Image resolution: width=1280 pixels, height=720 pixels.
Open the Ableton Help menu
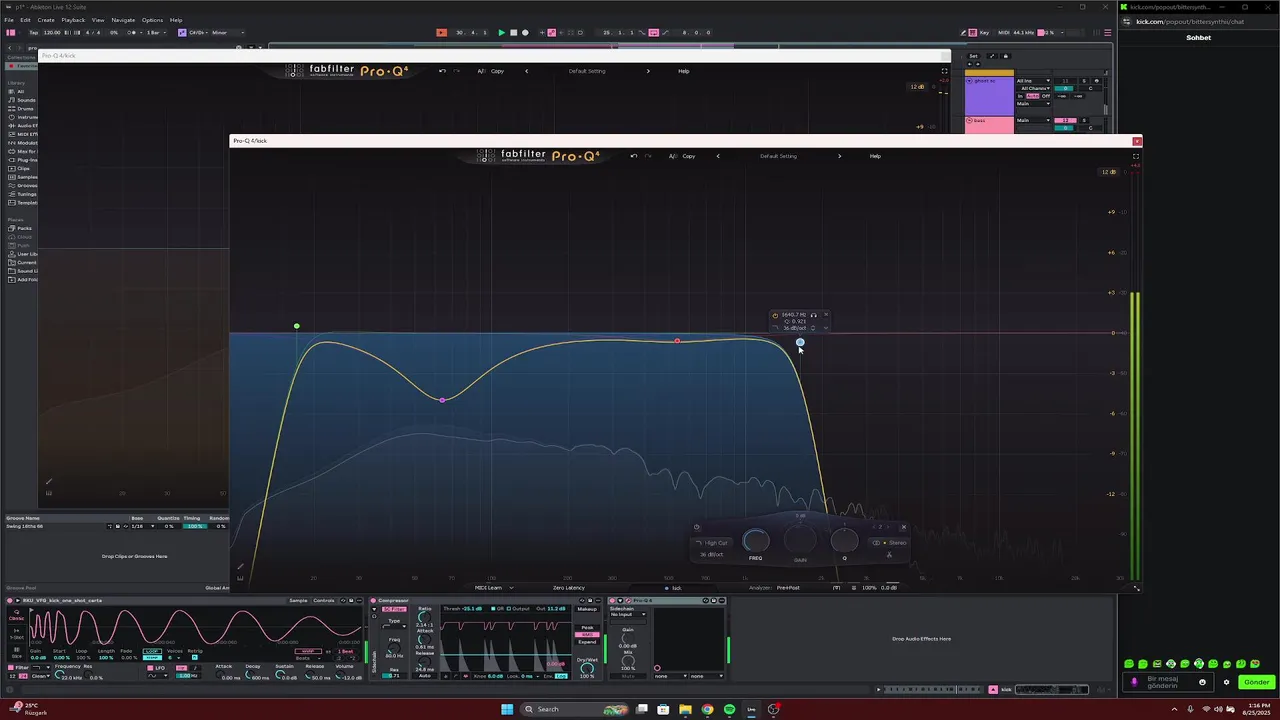click(x=176, y=20)
